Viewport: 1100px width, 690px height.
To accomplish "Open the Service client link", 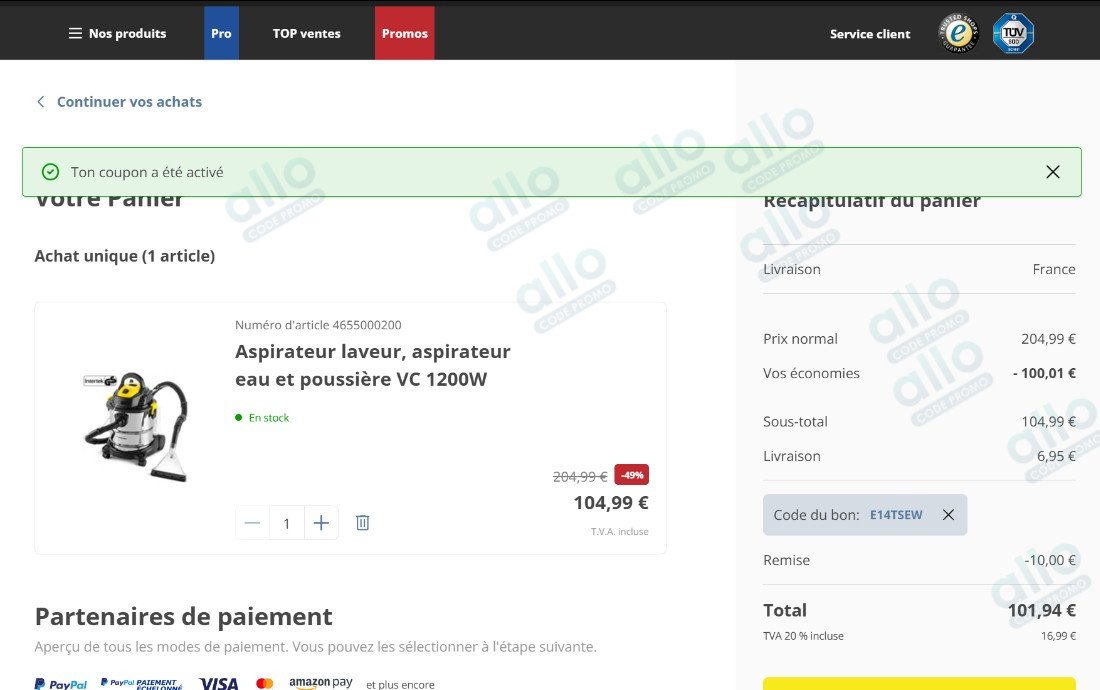I will click(x=870, y=34).
